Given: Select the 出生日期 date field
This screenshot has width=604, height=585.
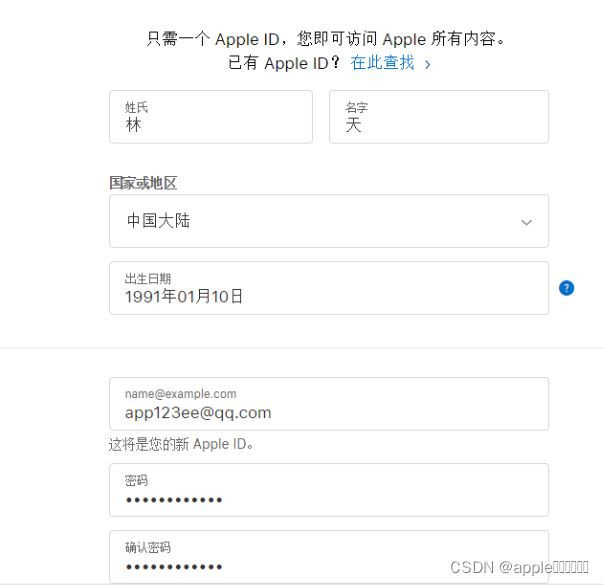Looking at the screenshot, I should 329,288.
